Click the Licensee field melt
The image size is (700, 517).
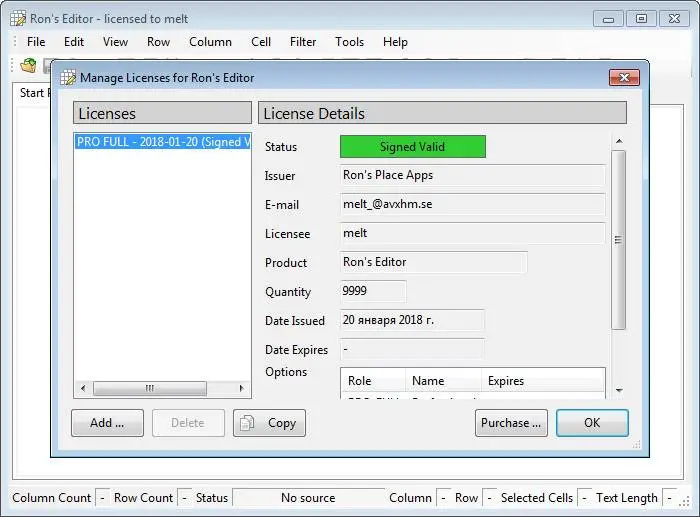tap(472, 233)
